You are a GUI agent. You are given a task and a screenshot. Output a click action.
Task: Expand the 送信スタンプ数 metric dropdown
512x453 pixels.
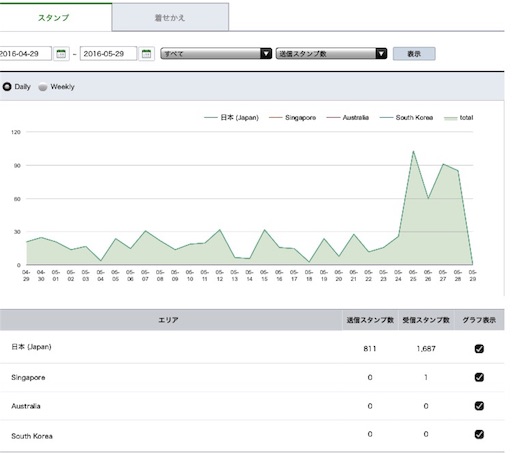point(331,54)
